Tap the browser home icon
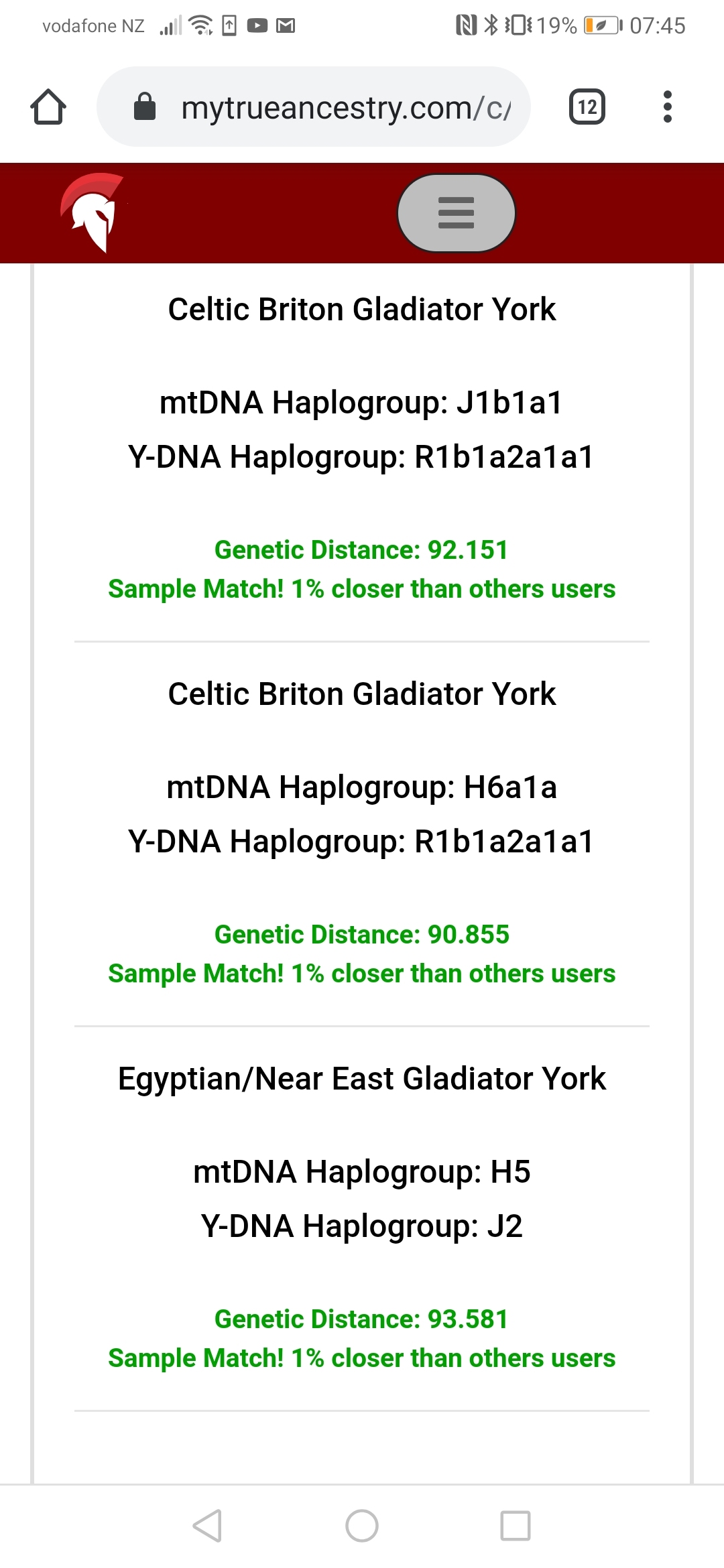Viewport: 724px width, 1568px height. click(x=48, y=107)
